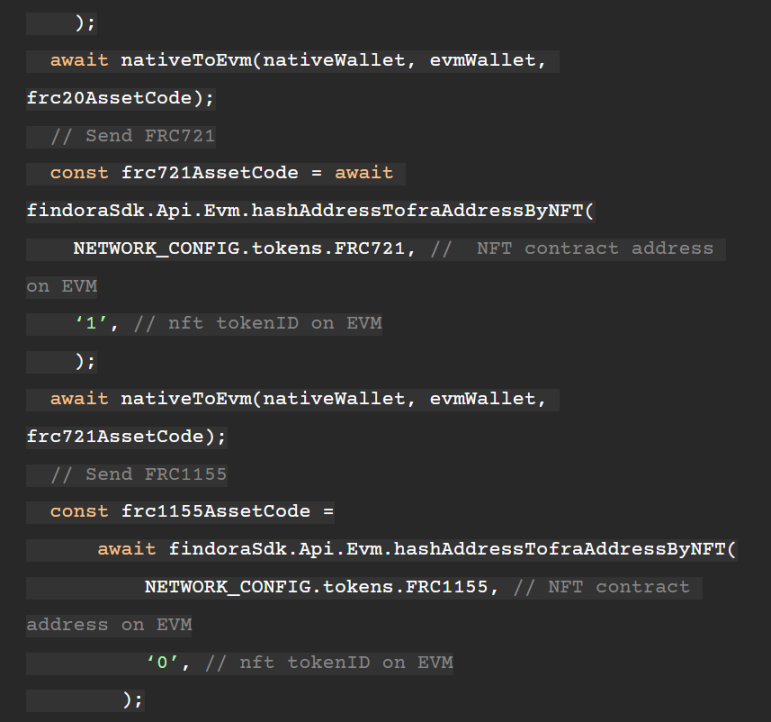Screen dimensions: 771x722
Task: Click the 'on EVM' wrapped comment line
Action: [x=62, y=287]
